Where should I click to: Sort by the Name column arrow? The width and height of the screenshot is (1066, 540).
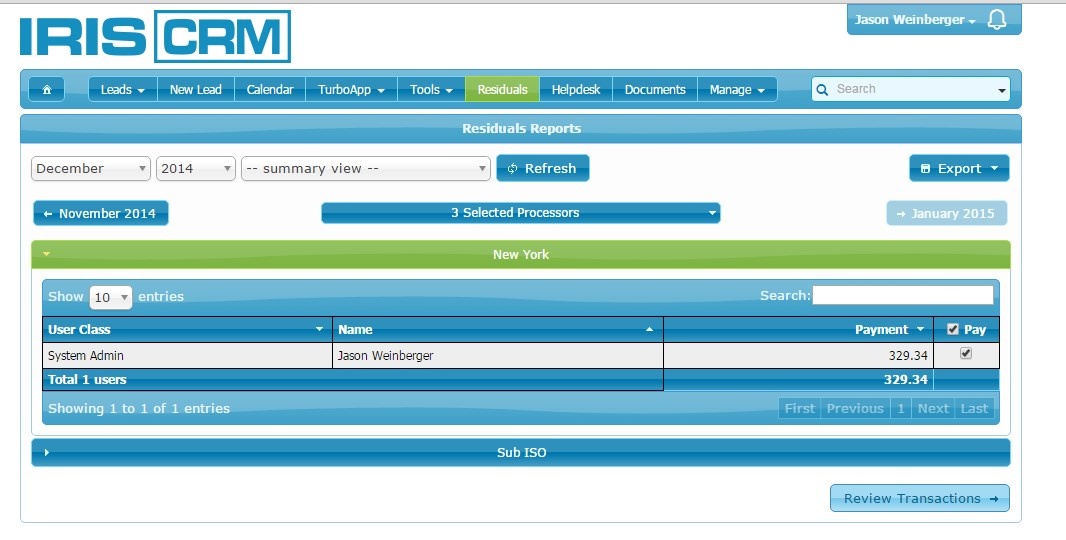point(650,329)
